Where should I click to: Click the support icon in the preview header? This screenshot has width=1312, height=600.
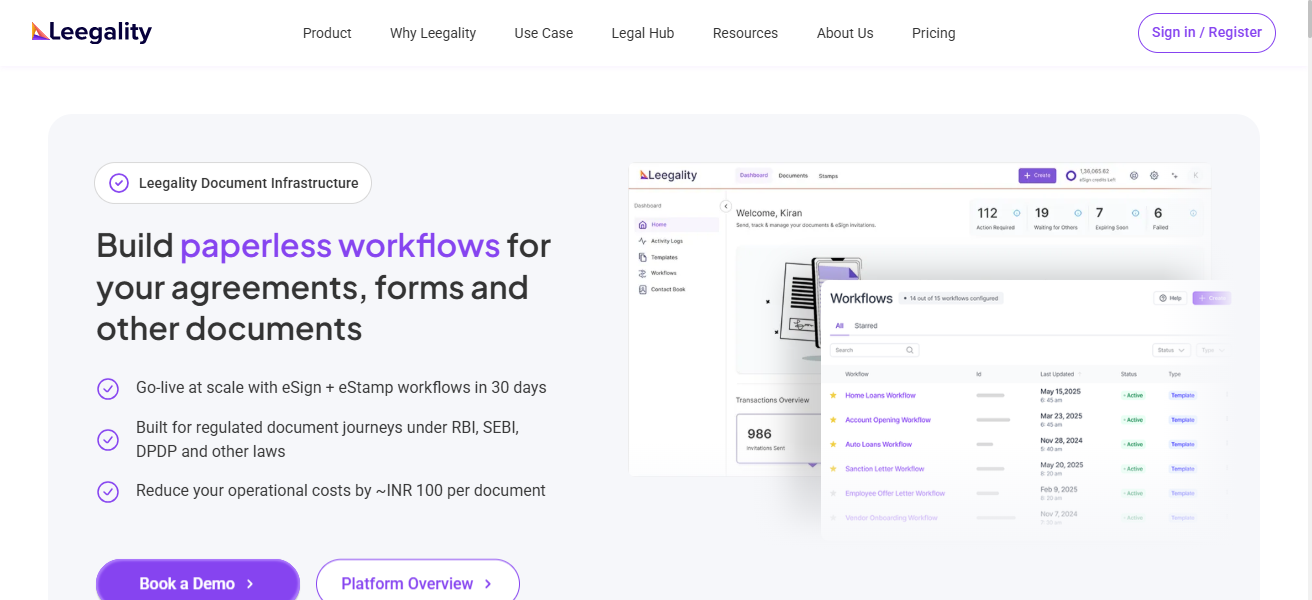click(1134, 175)
